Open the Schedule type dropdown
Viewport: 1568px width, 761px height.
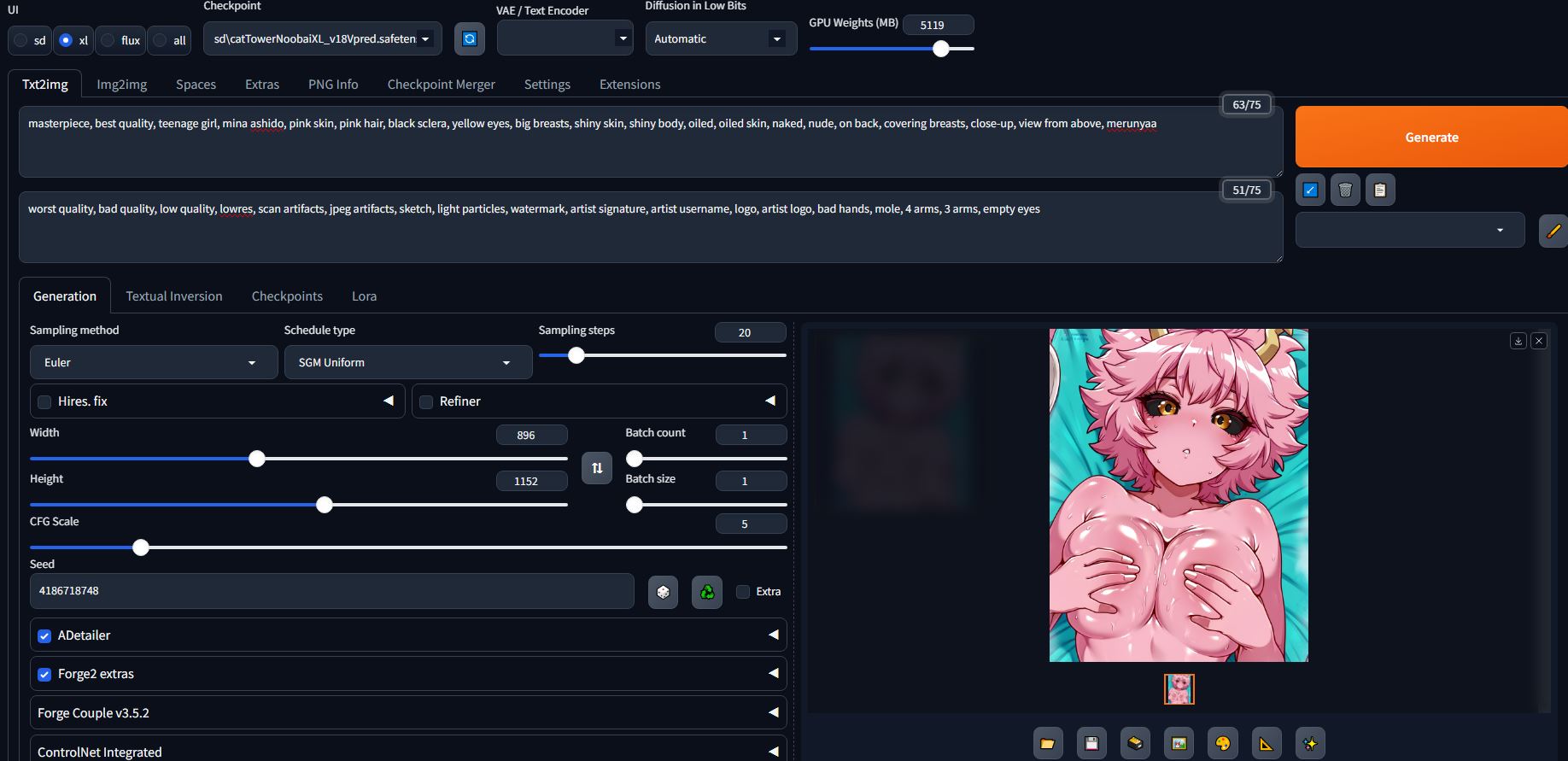pyautogui.click(x=408, y=362)
